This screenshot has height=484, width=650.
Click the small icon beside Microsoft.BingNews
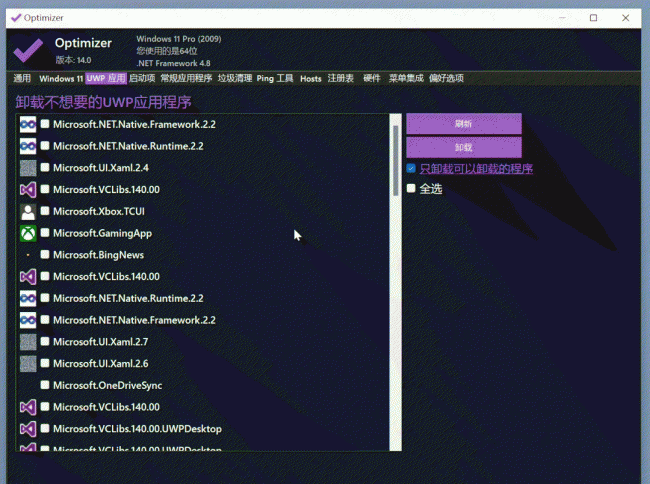coord(28,255)
